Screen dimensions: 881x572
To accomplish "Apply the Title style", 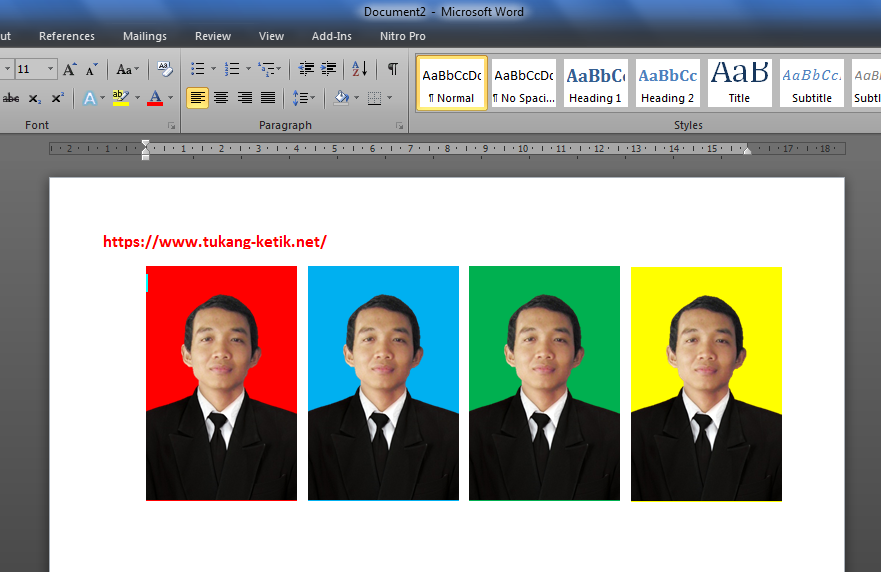I will [x=739, y=83].
